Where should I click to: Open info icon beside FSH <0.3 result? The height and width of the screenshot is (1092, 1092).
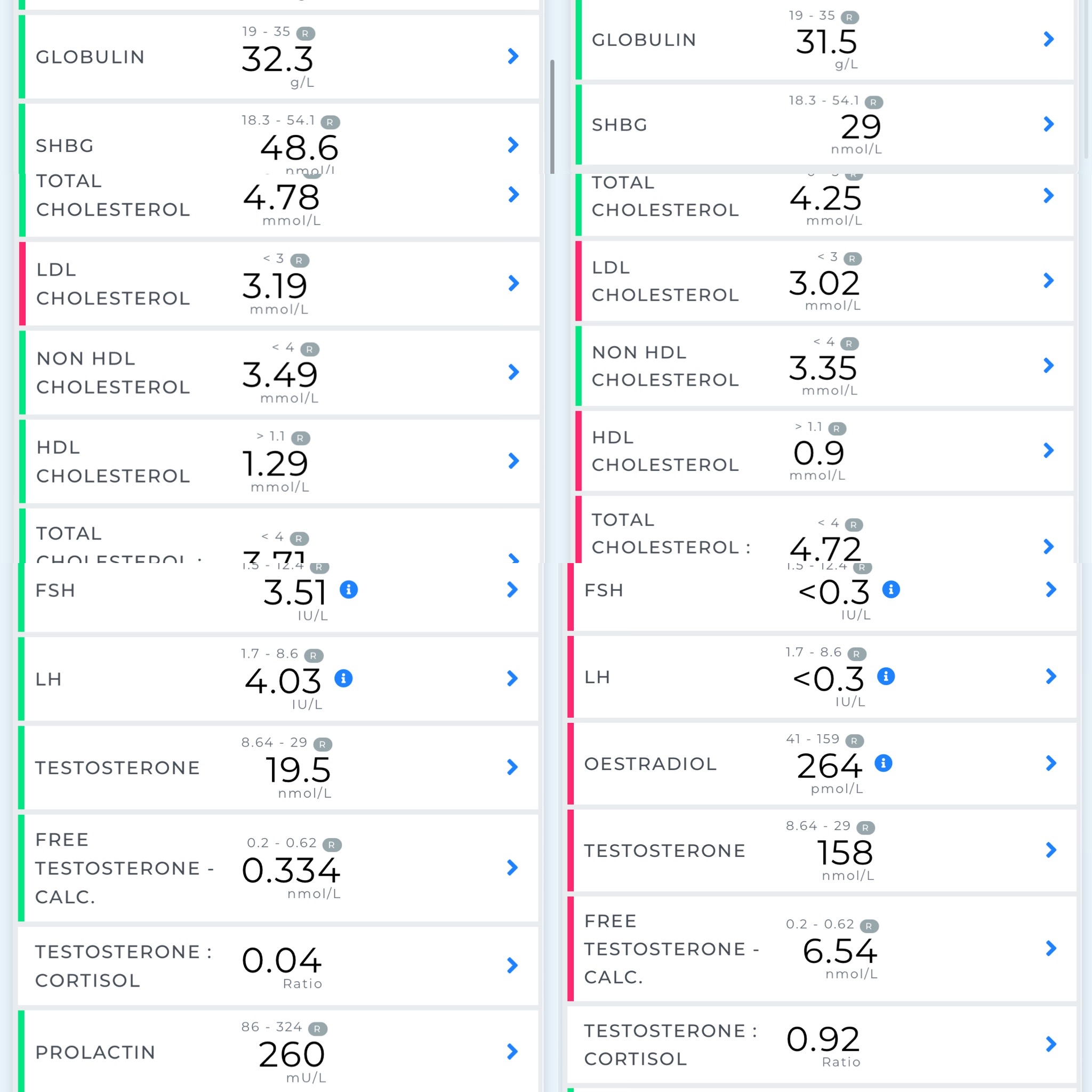[x=891, y=590]
